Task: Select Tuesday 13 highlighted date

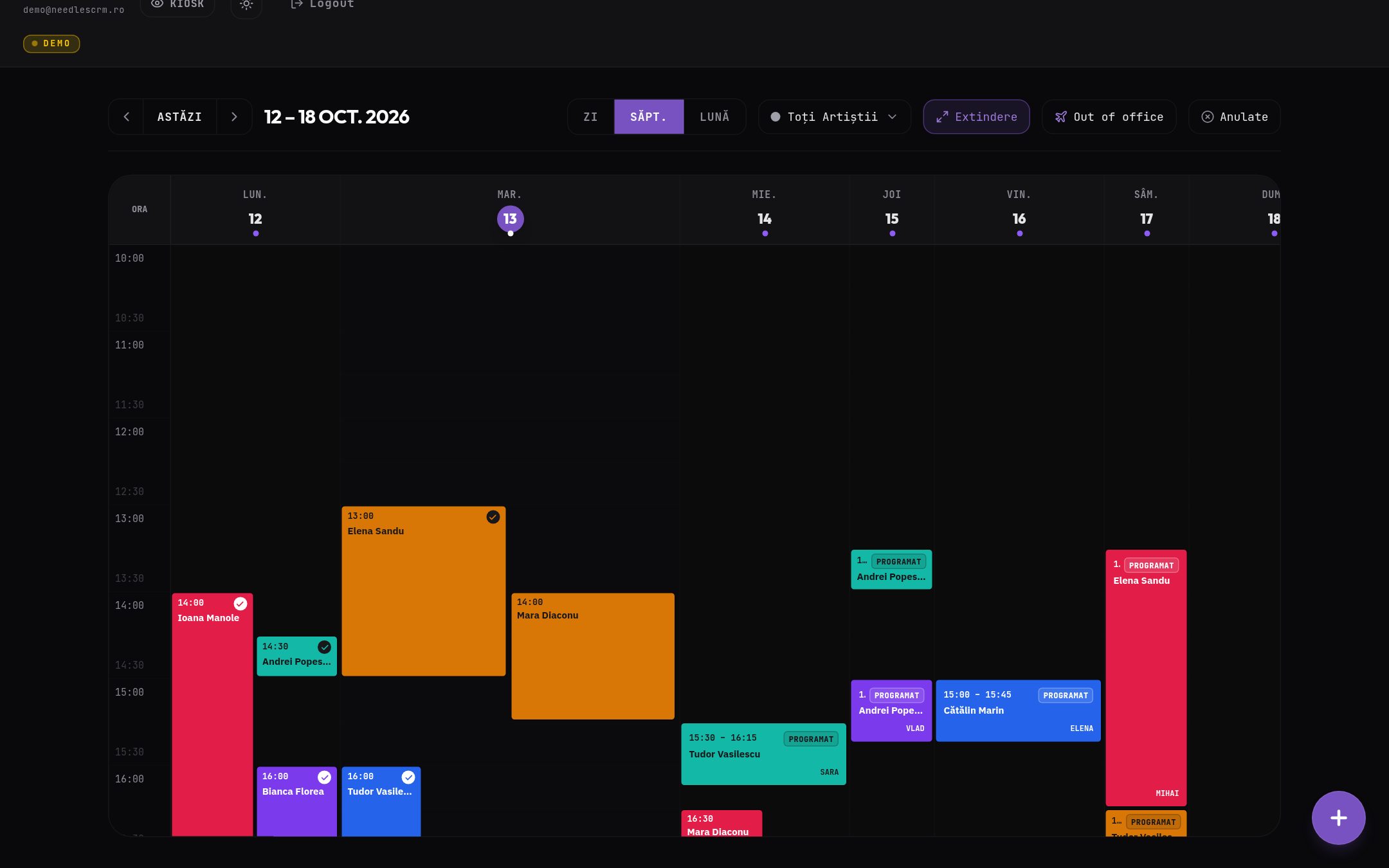Action: click(510, 219)
